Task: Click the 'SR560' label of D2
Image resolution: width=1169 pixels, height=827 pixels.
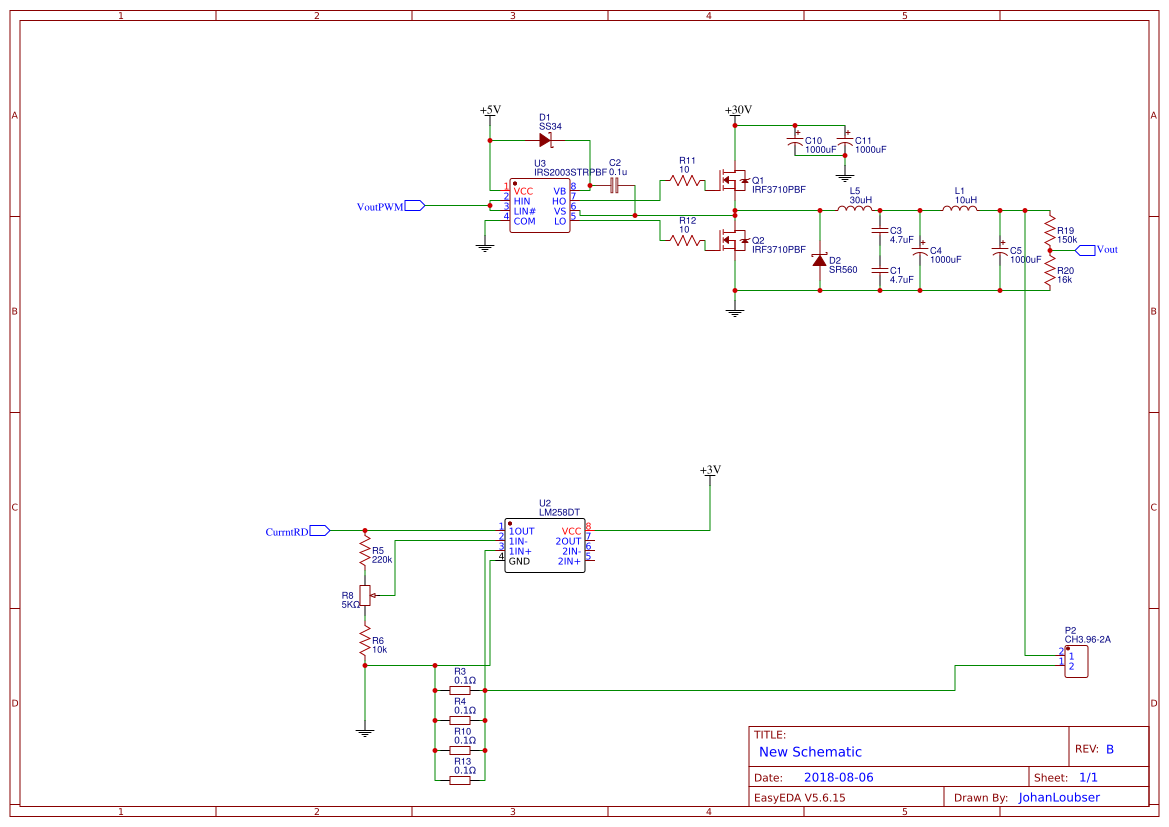Action: point(843,270)
